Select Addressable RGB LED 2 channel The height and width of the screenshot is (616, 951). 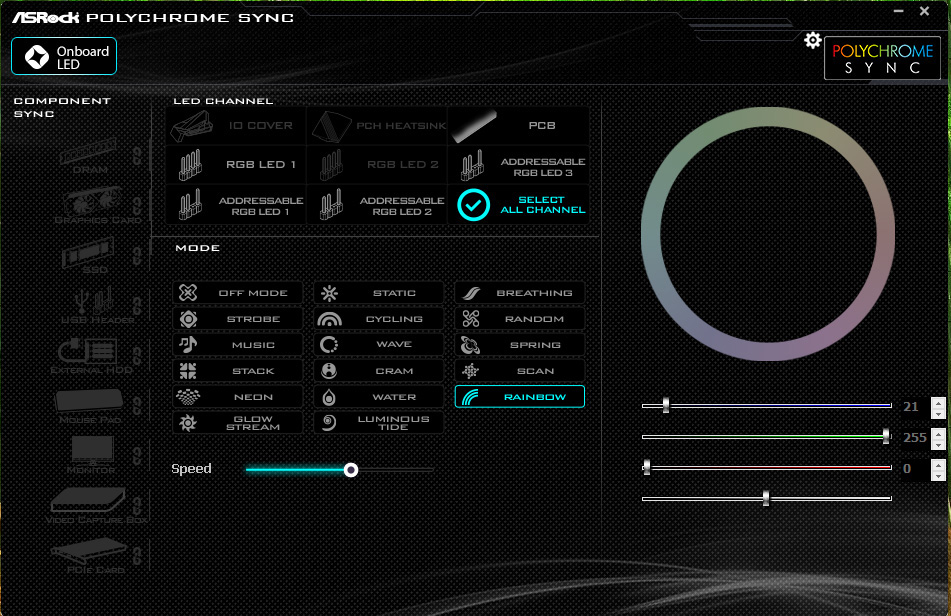(x=377, y=205)
